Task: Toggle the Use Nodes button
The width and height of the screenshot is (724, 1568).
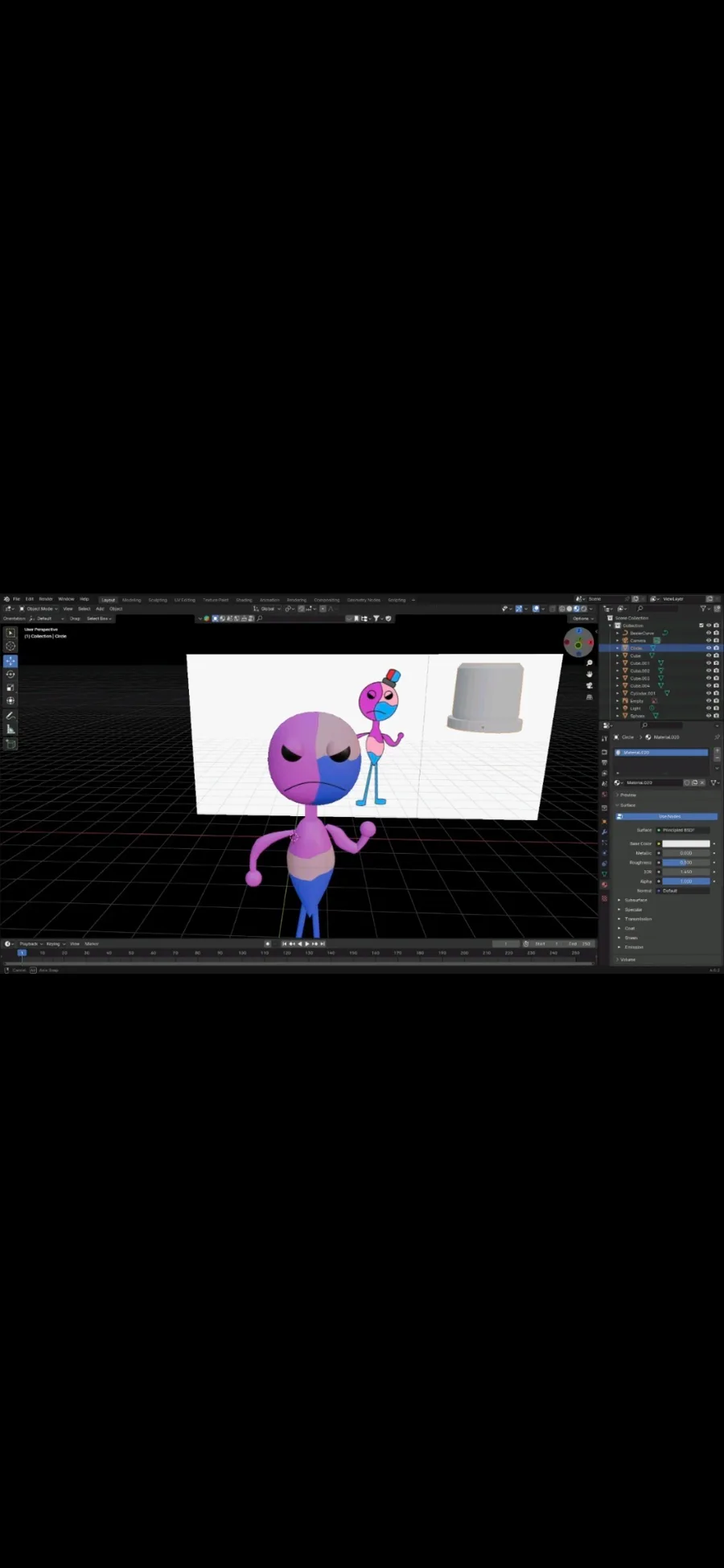Action: (667, 816)
